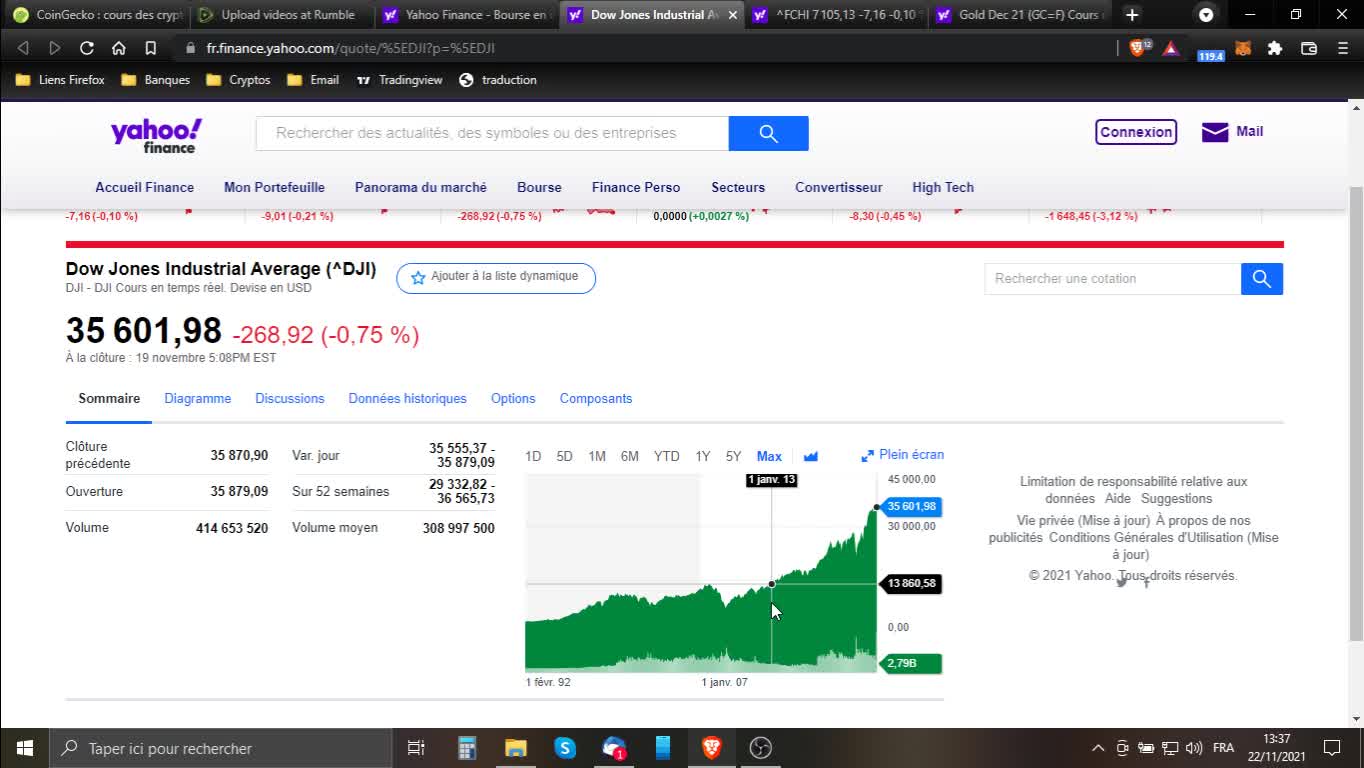Open a new browser tab
The height and width of the screenshot is (768, 1364).
[1132, 15]
